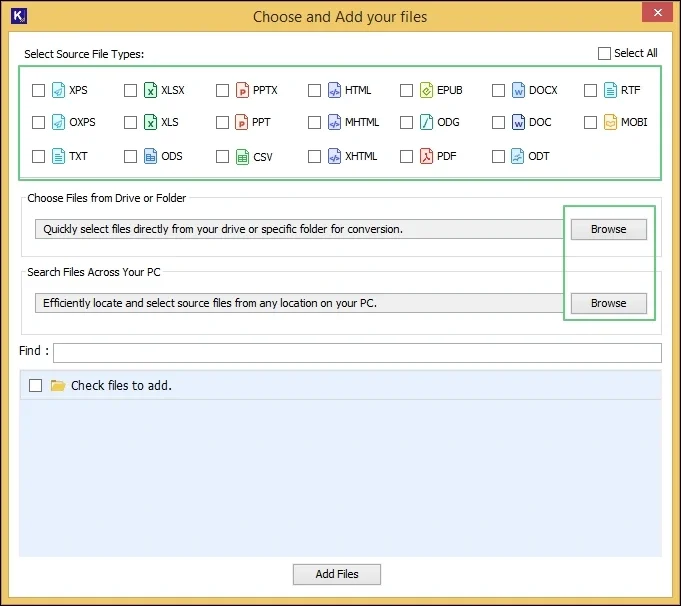Enable the ODT checkbox

tap(499, 156)
